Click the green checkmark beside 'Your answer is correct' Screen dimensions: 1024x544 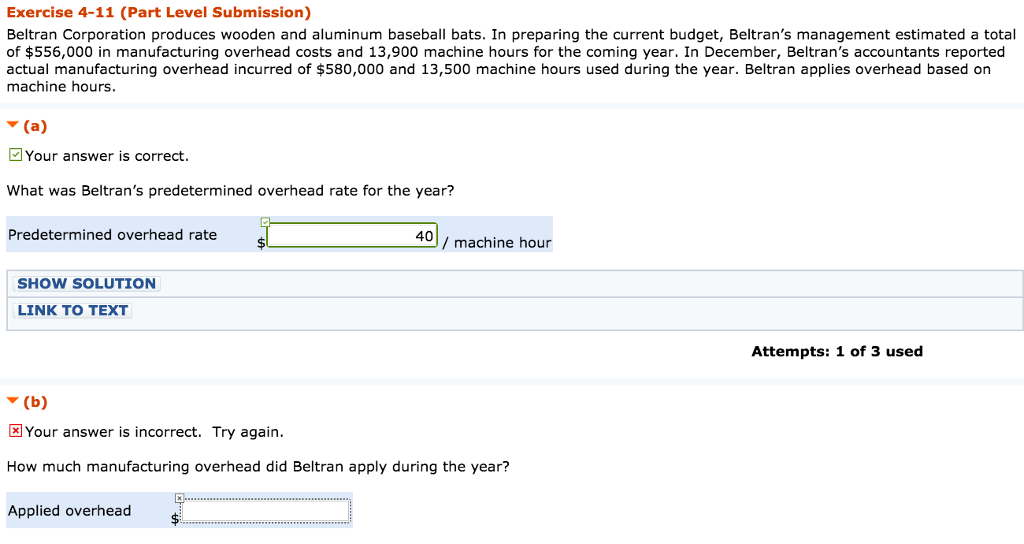click(x=16, y=155)
